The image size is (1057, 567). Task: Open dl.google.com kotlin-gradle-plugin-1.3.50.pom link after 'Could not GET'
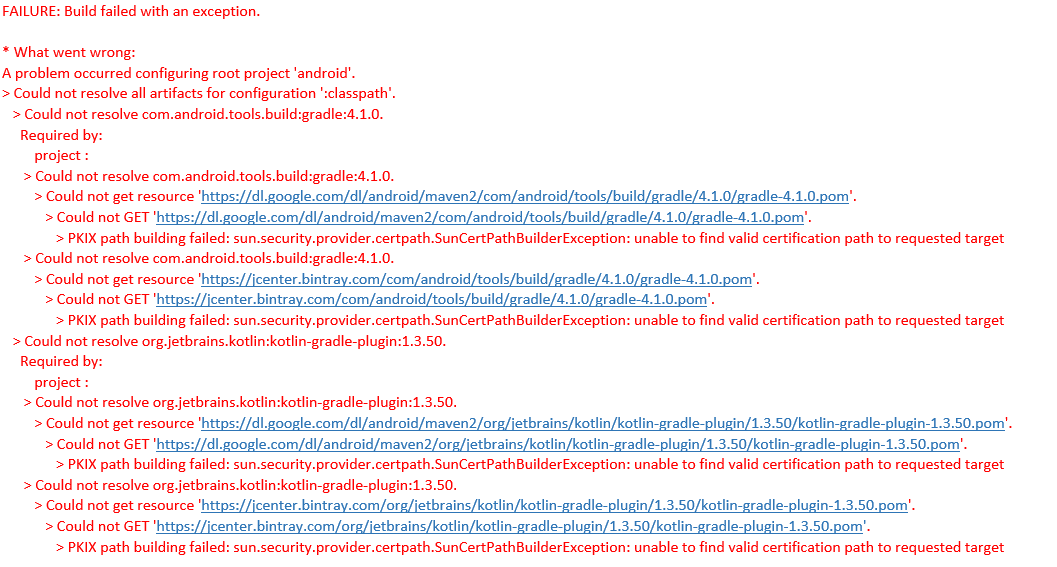tap(559, 444)
